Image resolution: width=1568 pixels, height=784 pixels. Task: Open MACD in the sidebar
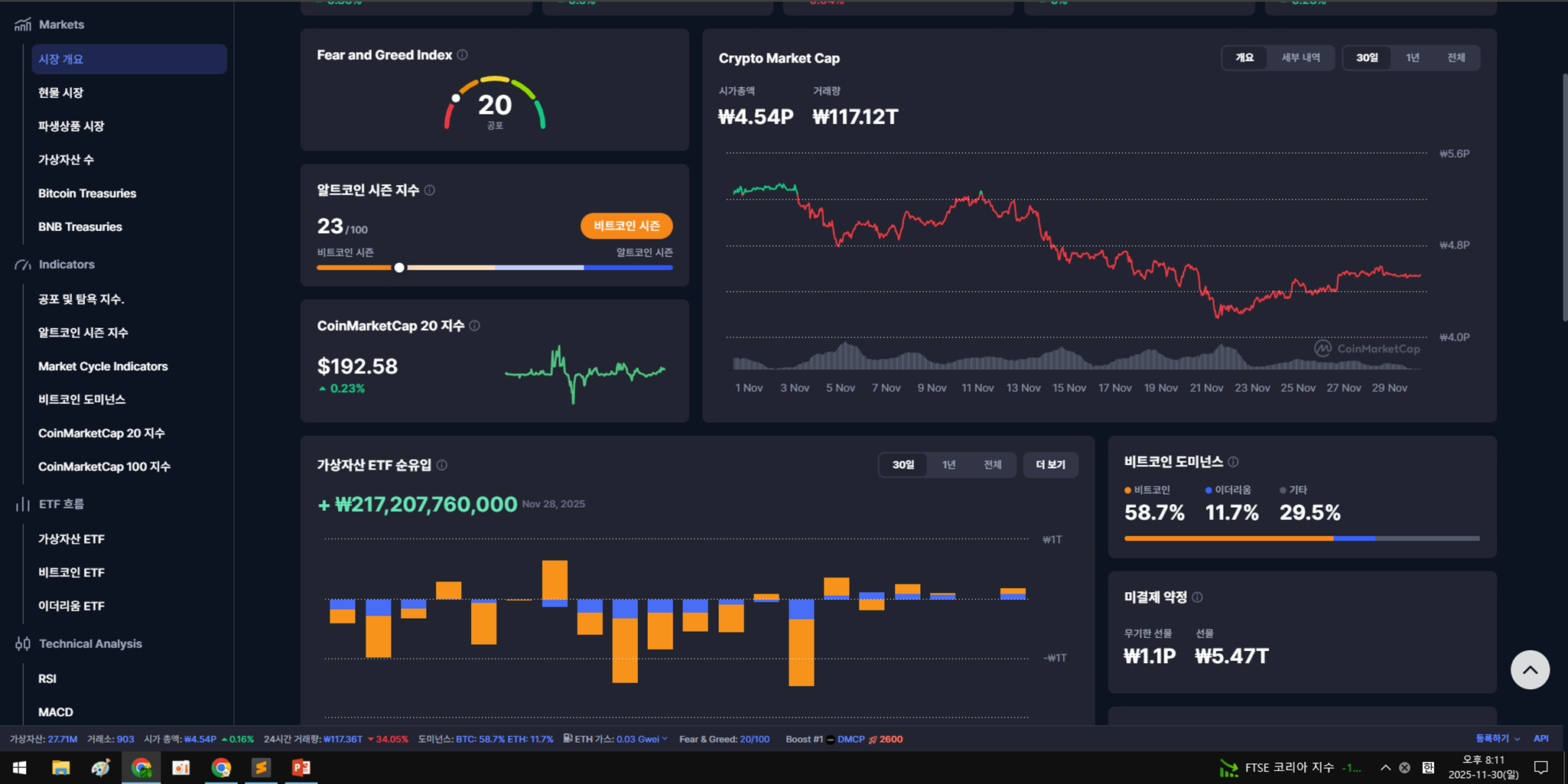[x=56, y=712]
